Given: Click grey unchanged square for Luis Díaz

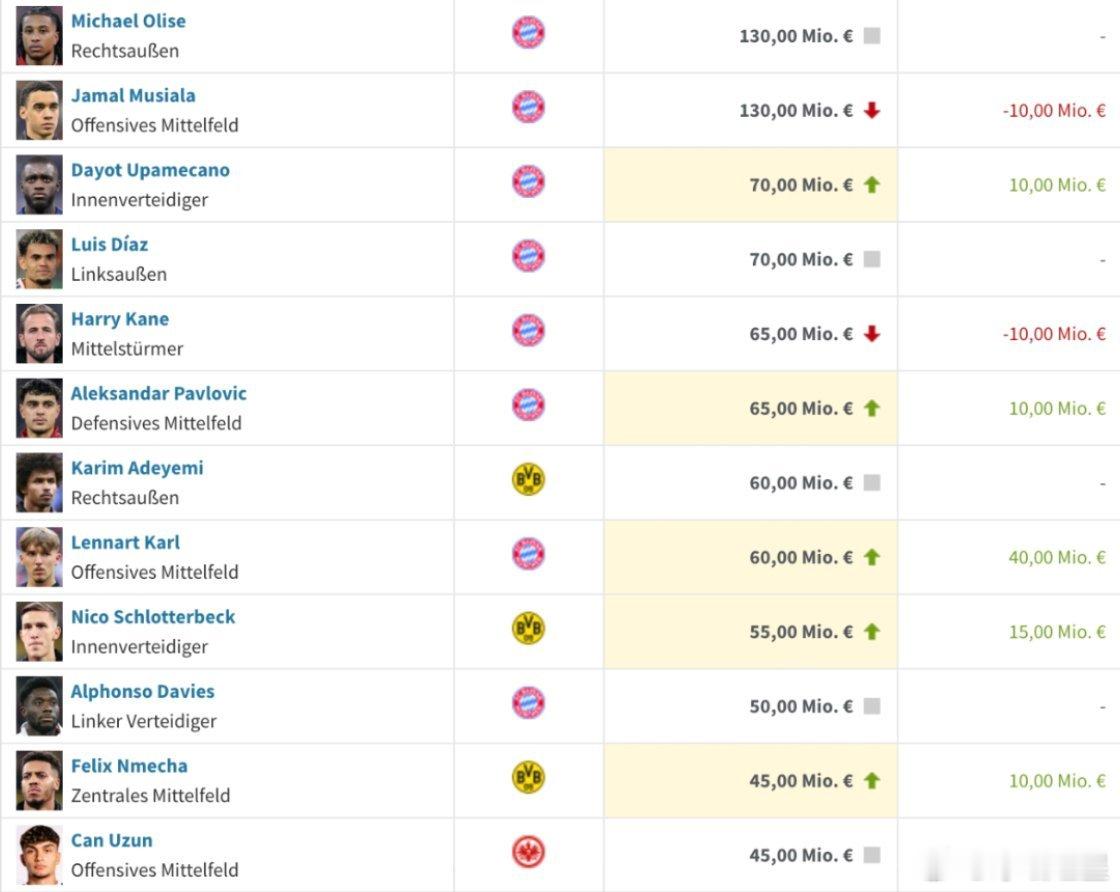Looking at the screenshot, I should [x=872, y=259].
